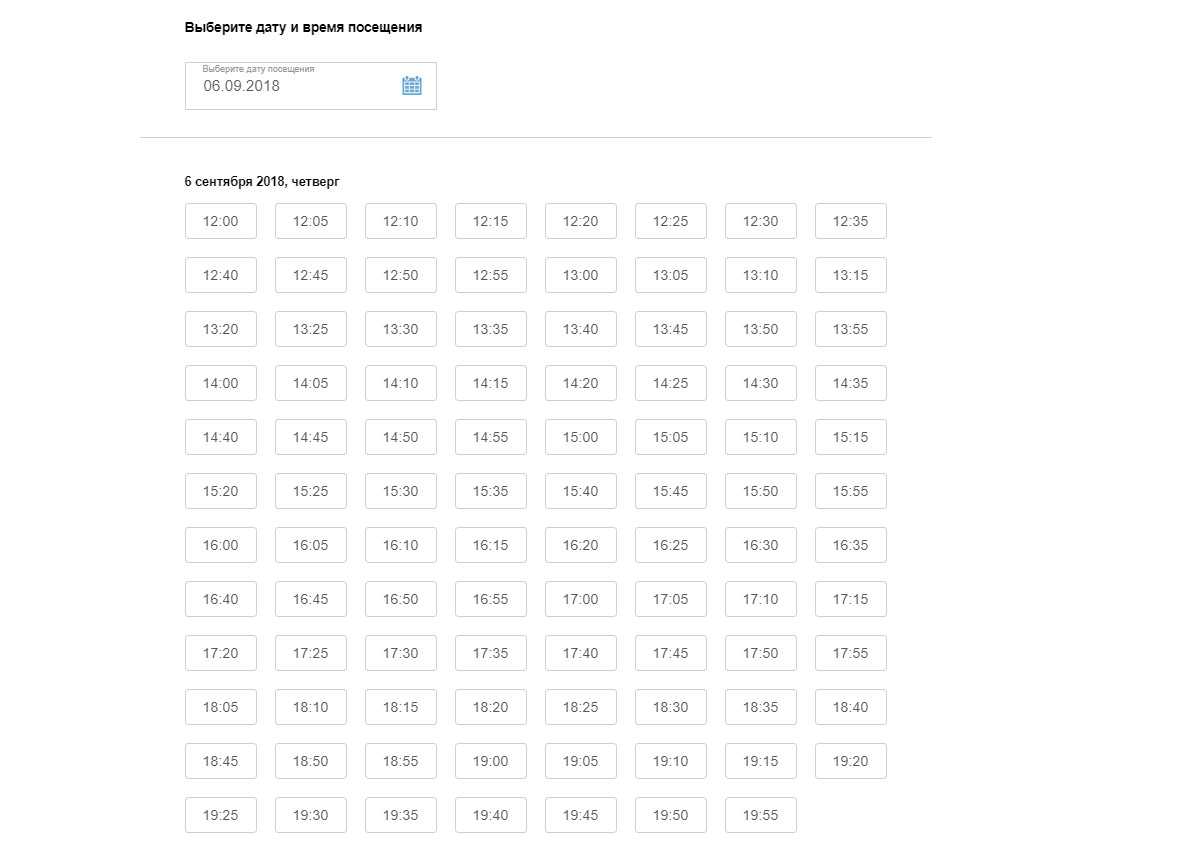Select the last slot, 19:55
Screen dimensions: 1179x847
point(761,815)
